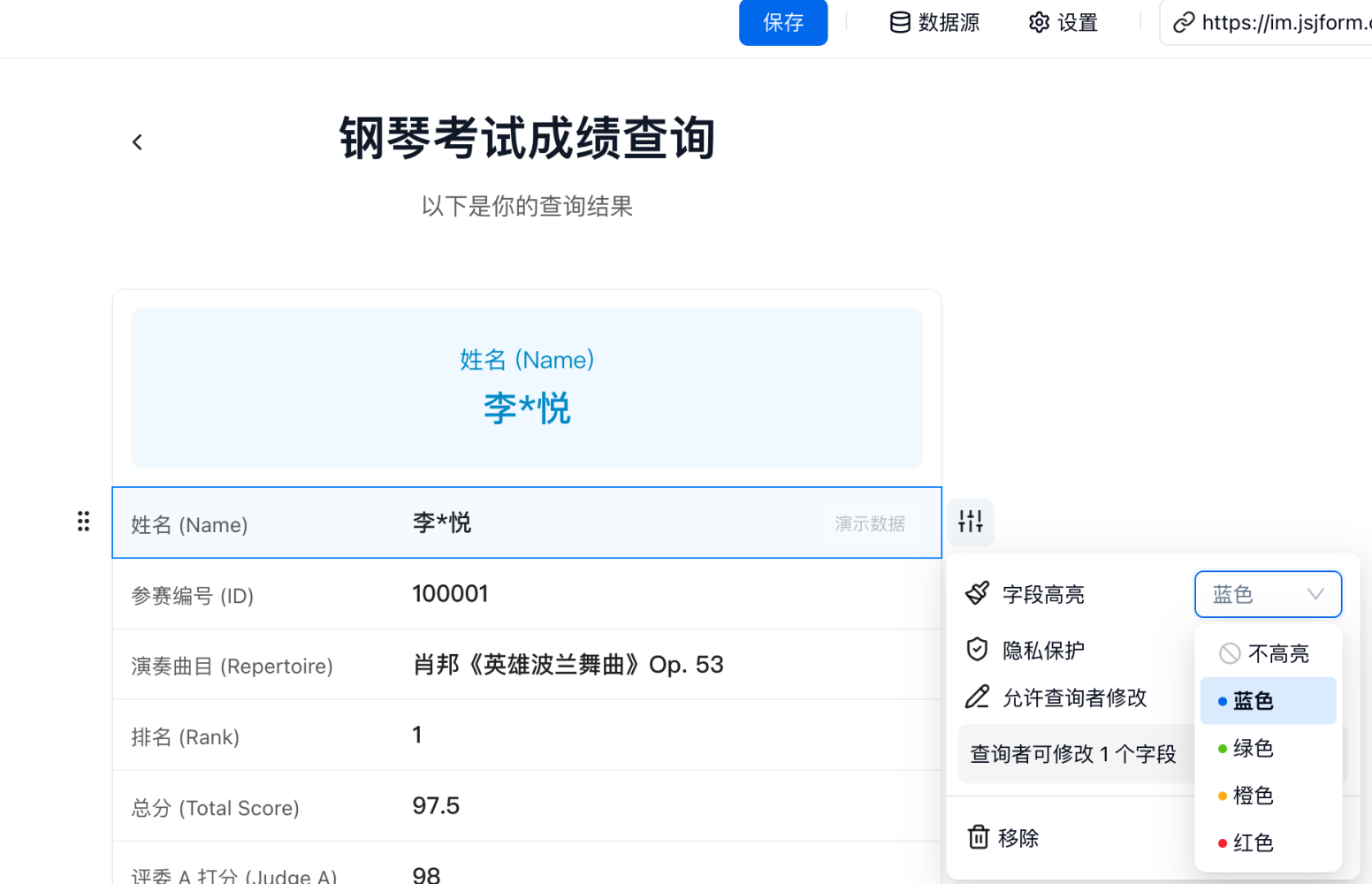The image size is (1372, 884).
Task: Select 不高亮 option
Action: pos(1268,653)
